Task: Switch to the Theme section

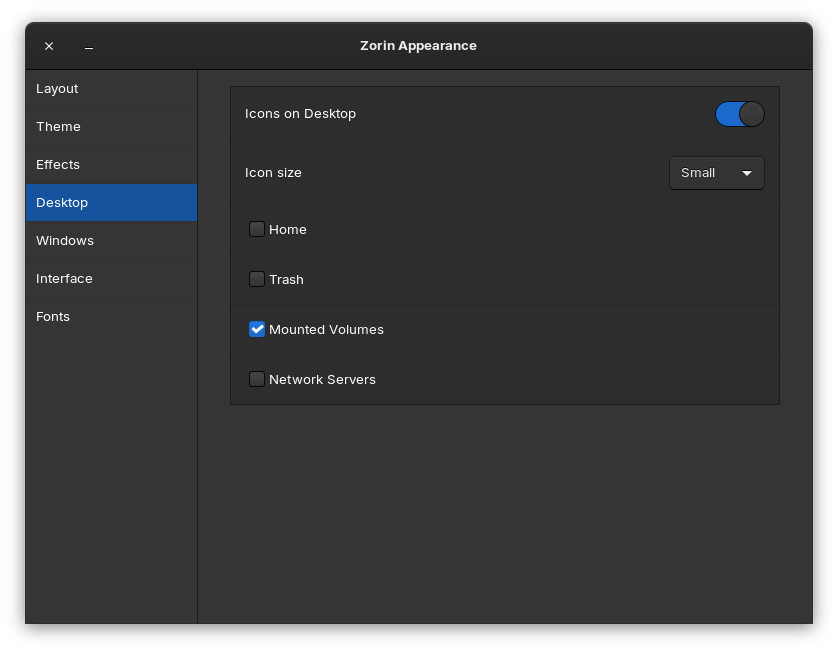Action: point(111,127)
